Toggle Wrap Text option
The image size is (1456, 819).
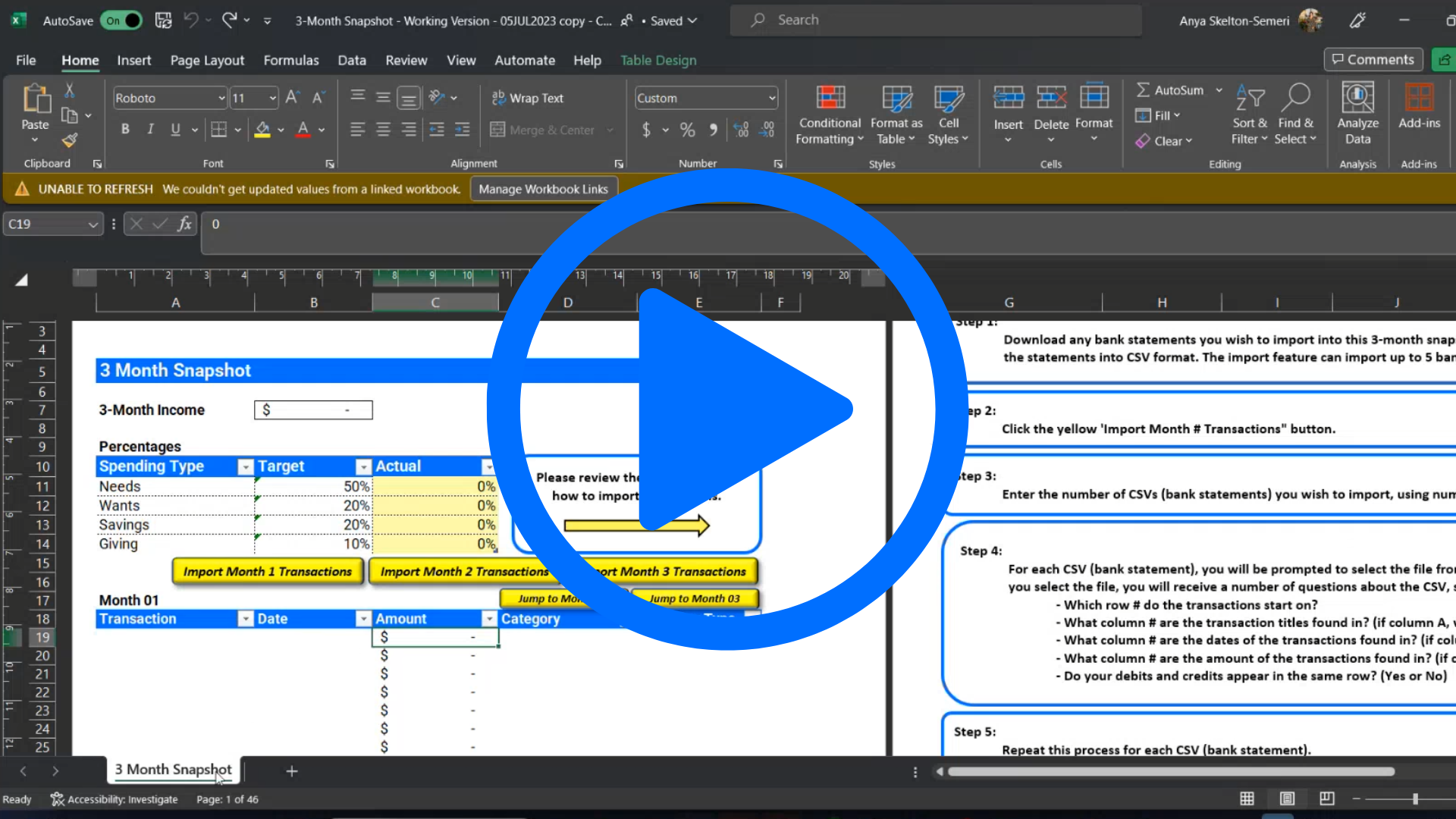pos(528,98)
